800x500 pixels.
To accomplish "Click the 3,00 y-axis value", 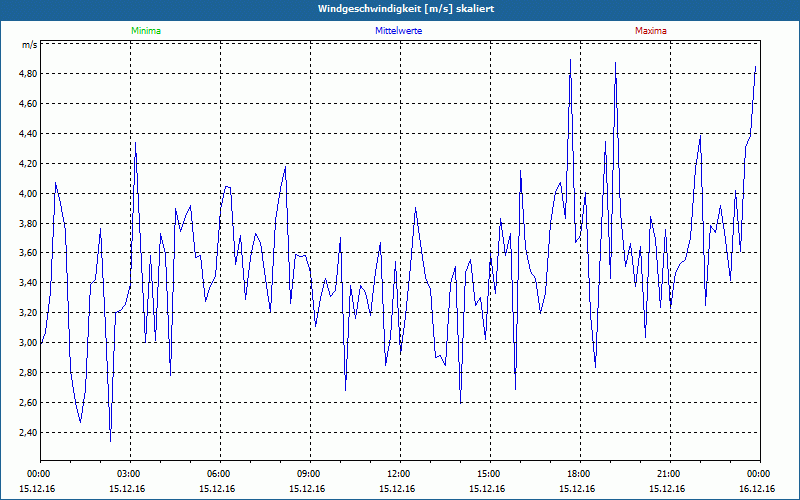I will click(x=28, y=342).
